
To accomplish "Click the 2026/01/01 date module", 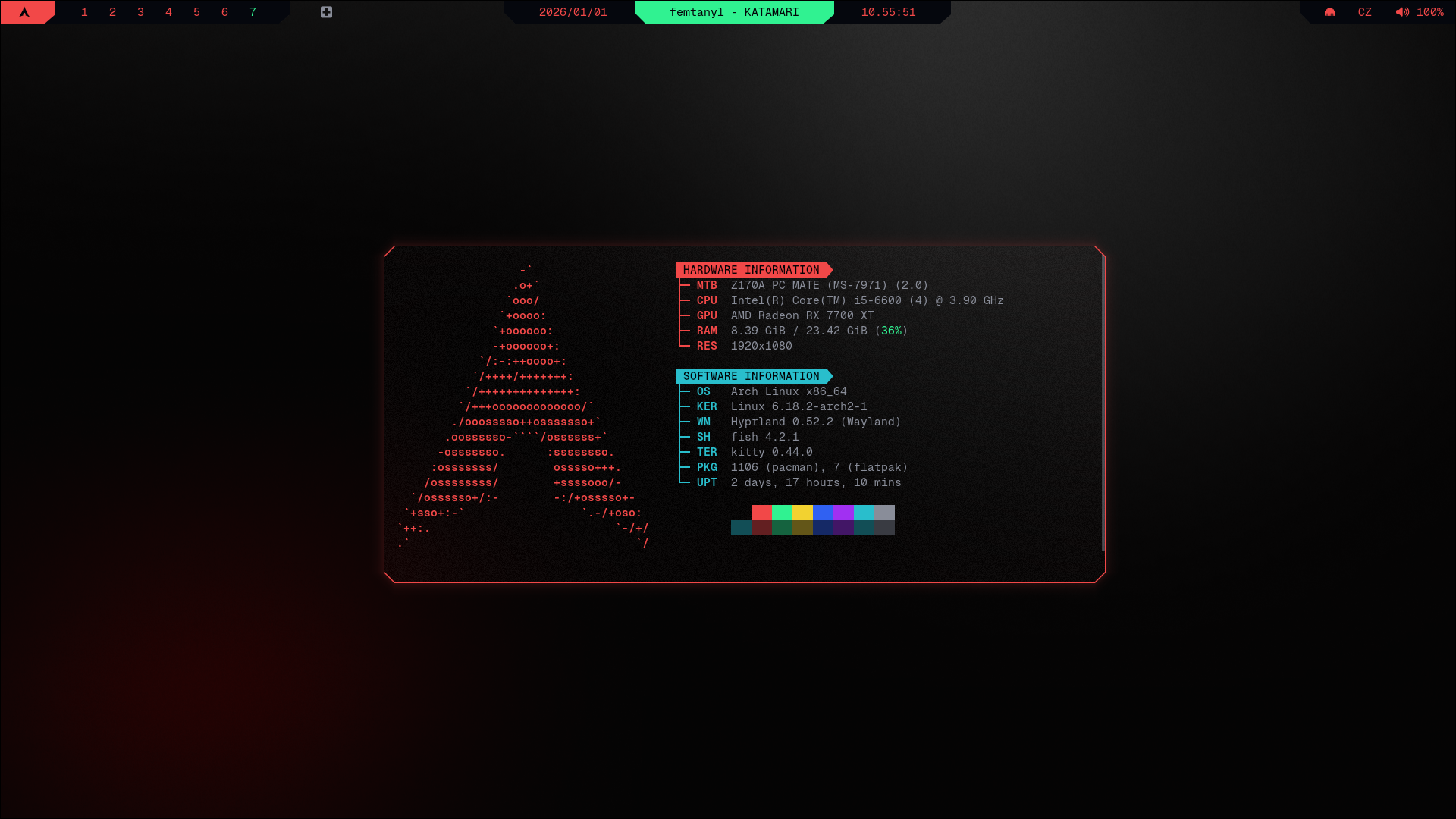I will coord(573,12).
